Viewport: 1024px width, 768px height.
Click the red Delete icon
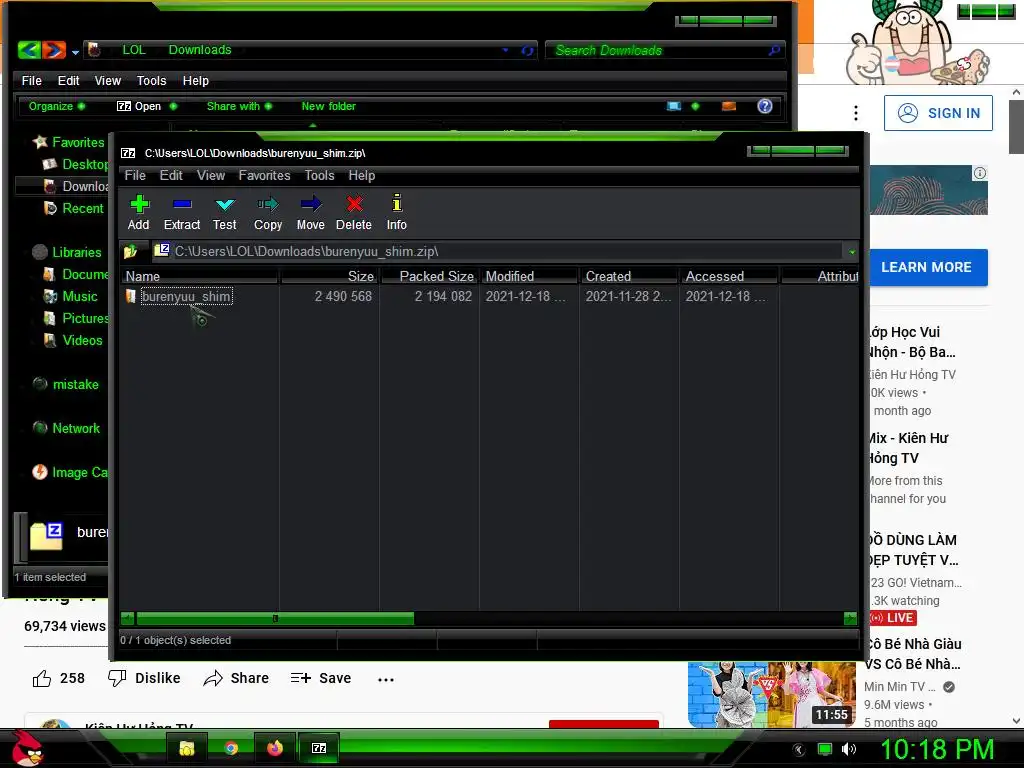tap(354, 213)
